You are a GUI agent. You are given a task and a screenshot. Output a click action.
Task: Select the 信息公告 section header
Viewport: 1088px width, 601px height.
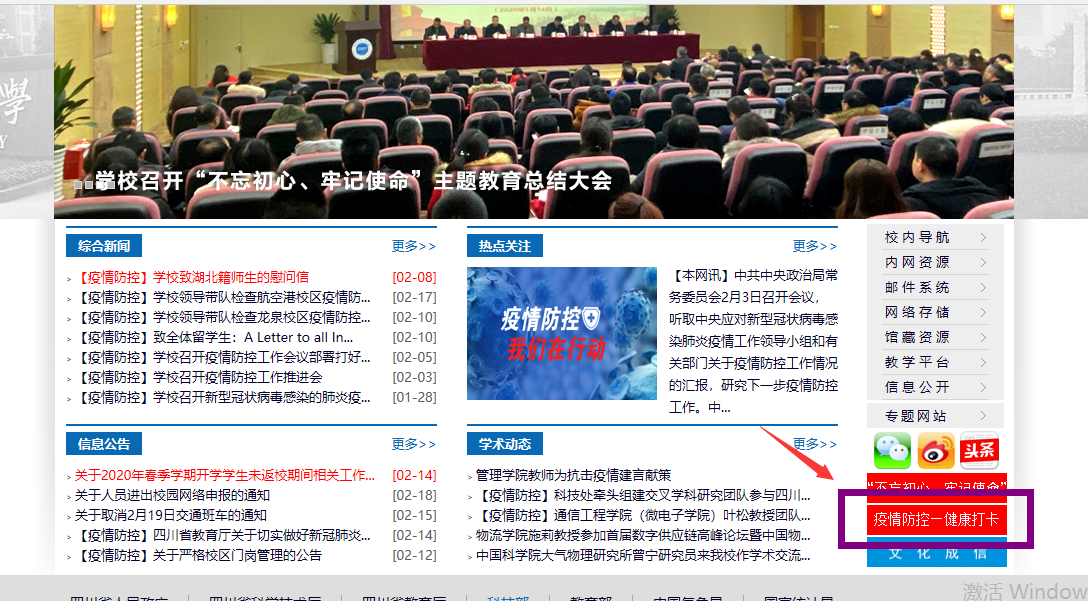pos(104,443)
